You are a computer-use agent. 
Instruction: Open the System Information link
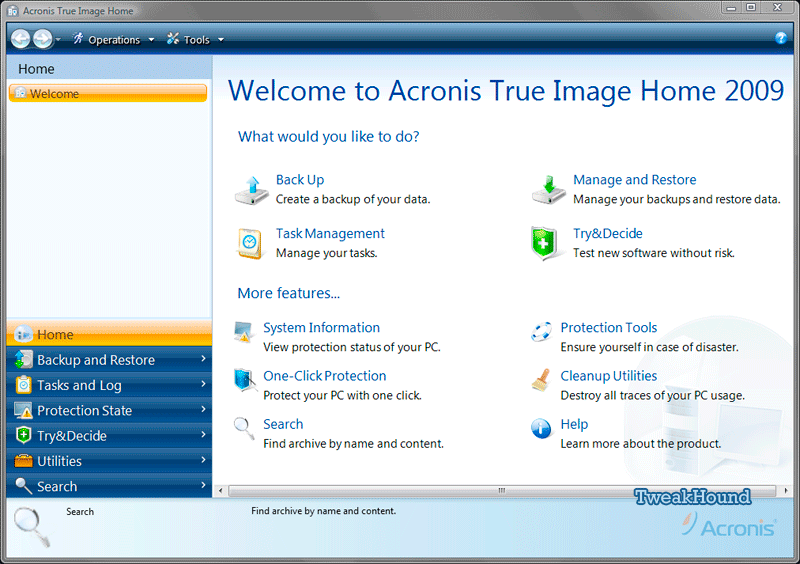pos(321,328)
